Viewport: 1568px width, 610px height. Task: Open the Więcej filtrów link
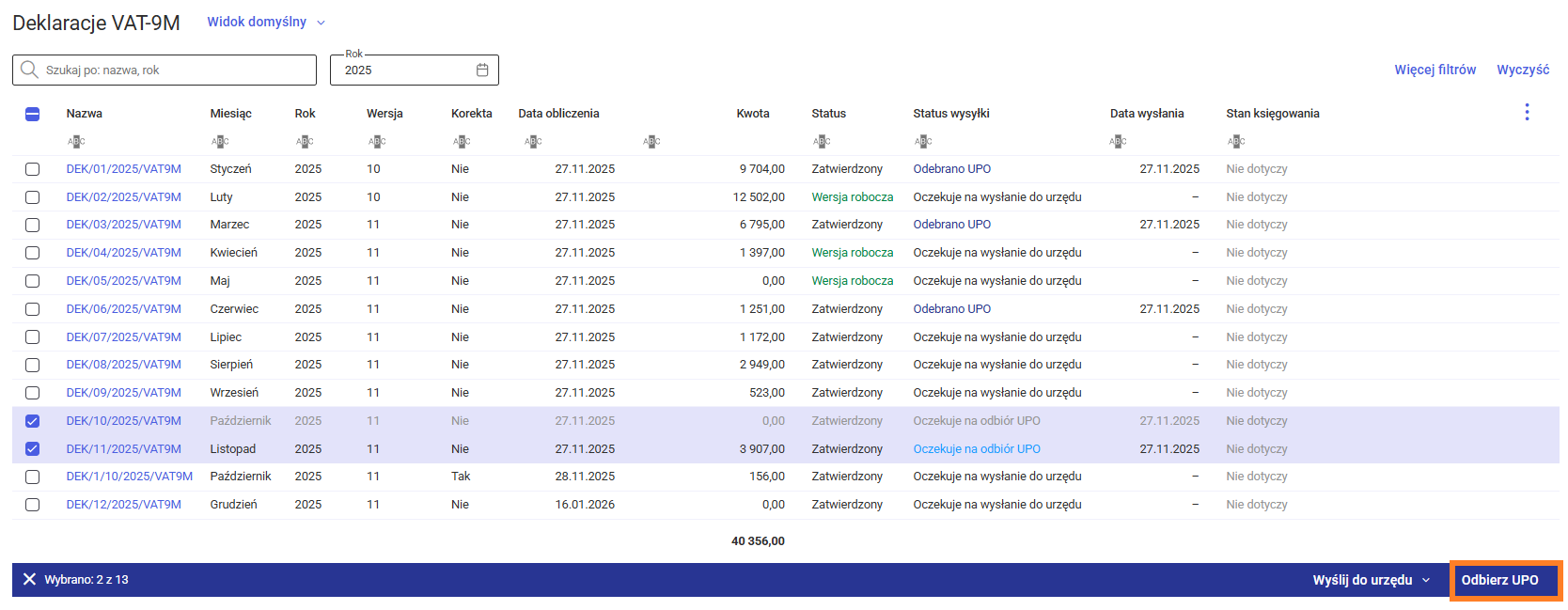(x=1435, y=70)
